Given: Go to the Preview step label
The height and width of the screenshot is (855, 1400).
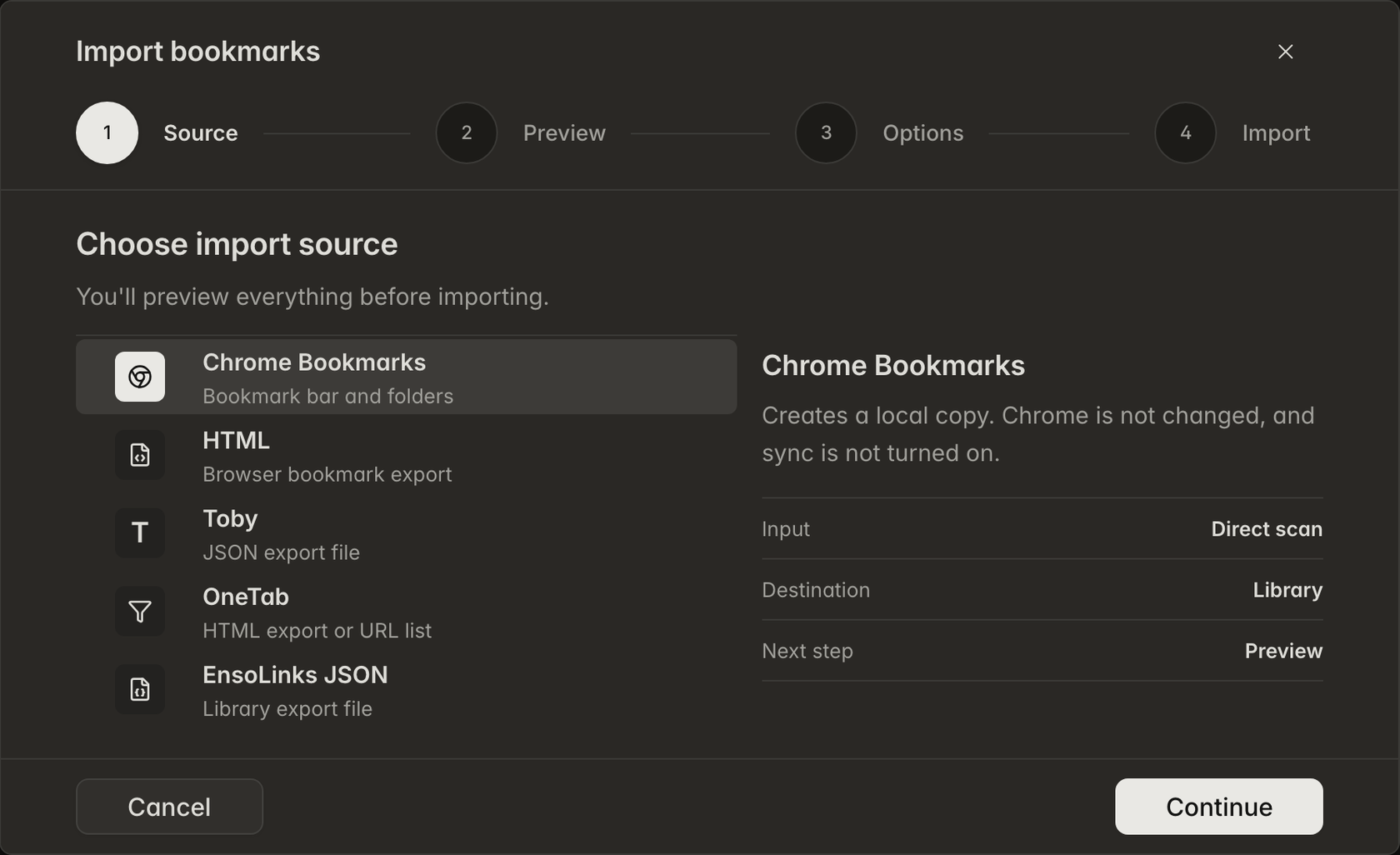Looking at the screenshot, I should (564, 133).
